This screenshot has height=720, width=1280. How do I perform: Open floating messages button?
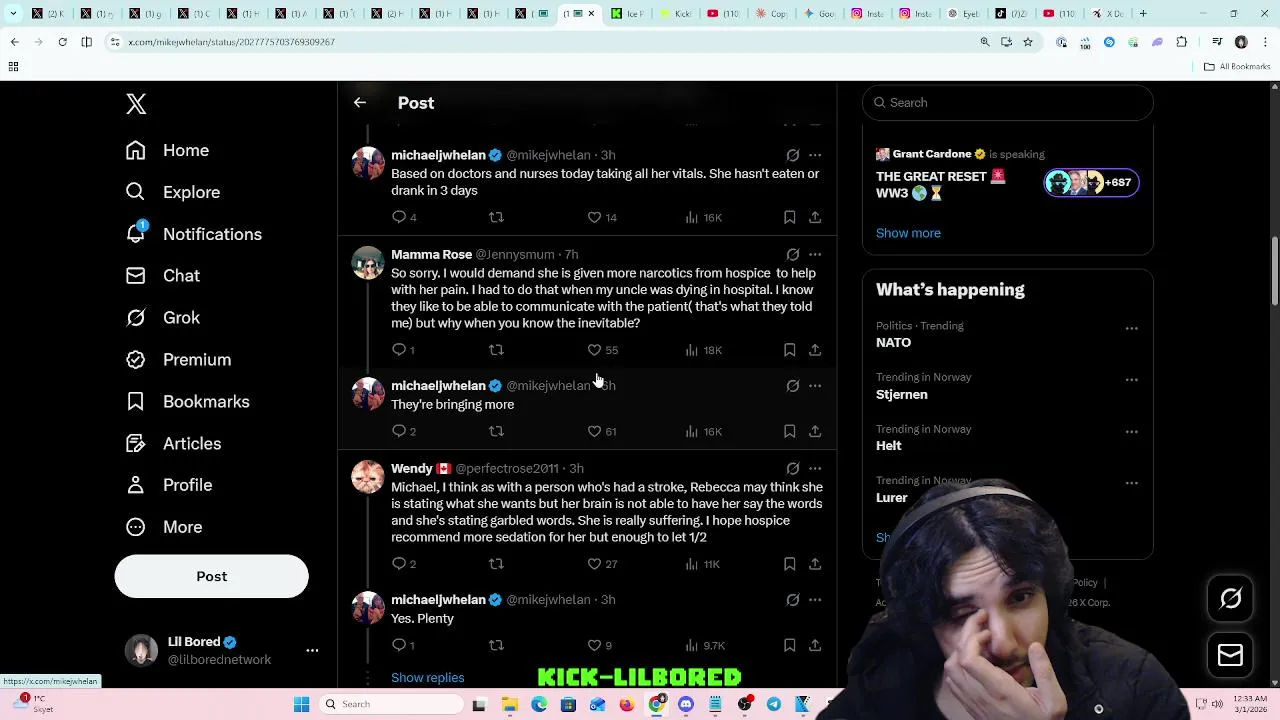pos(1230,655)
